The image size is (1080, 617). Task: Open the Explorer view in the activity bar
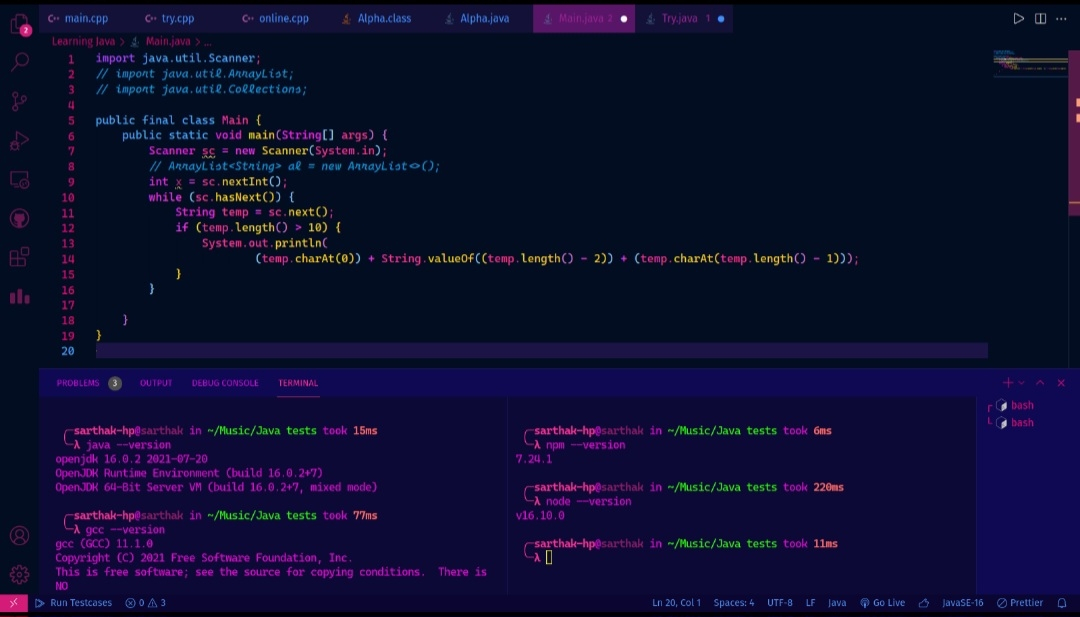point(19,24)
